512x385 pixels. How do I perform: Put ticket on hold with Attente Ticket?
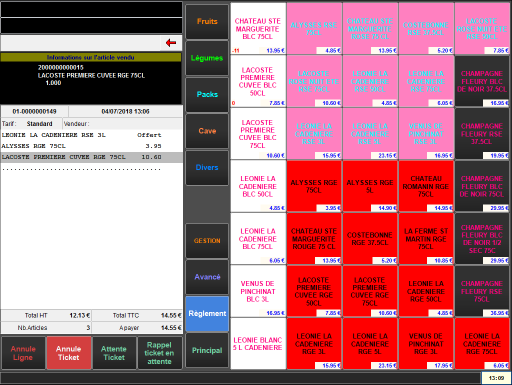pyautogui.click(x=114, y=353)
